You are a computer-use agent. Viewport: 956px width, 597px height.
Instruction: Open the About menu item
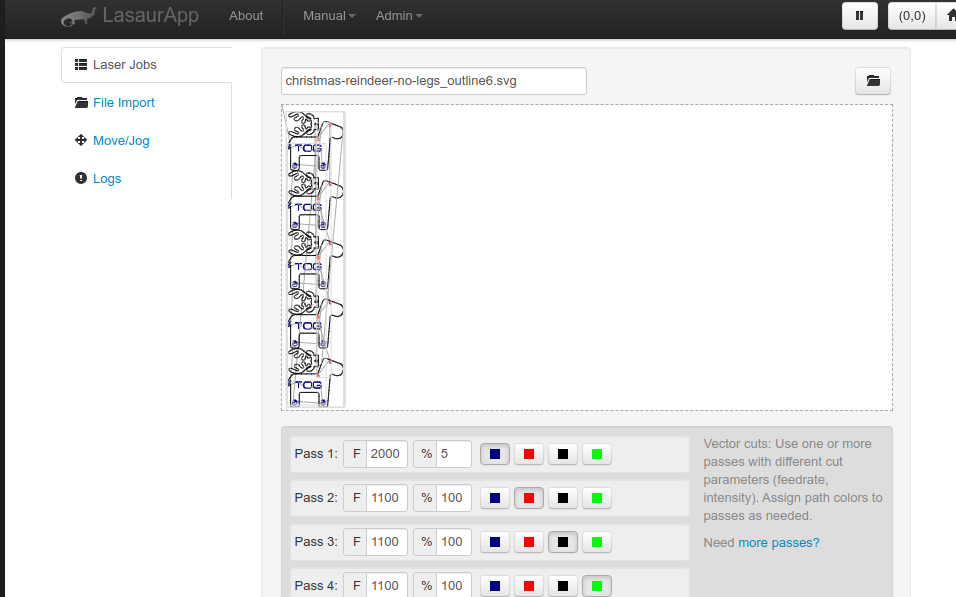tap(246, 16)
